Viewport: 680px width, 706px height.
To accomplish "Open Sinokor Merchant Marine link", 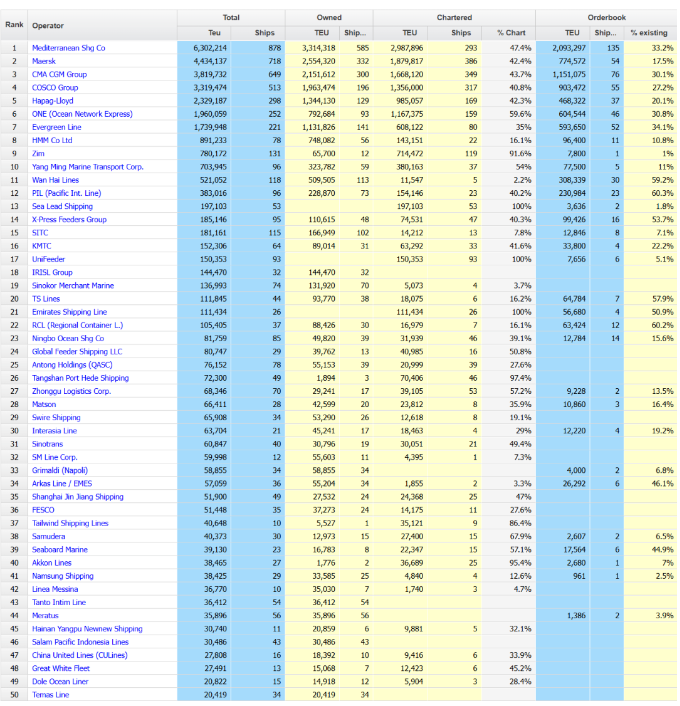I will (x=73, y=286).
